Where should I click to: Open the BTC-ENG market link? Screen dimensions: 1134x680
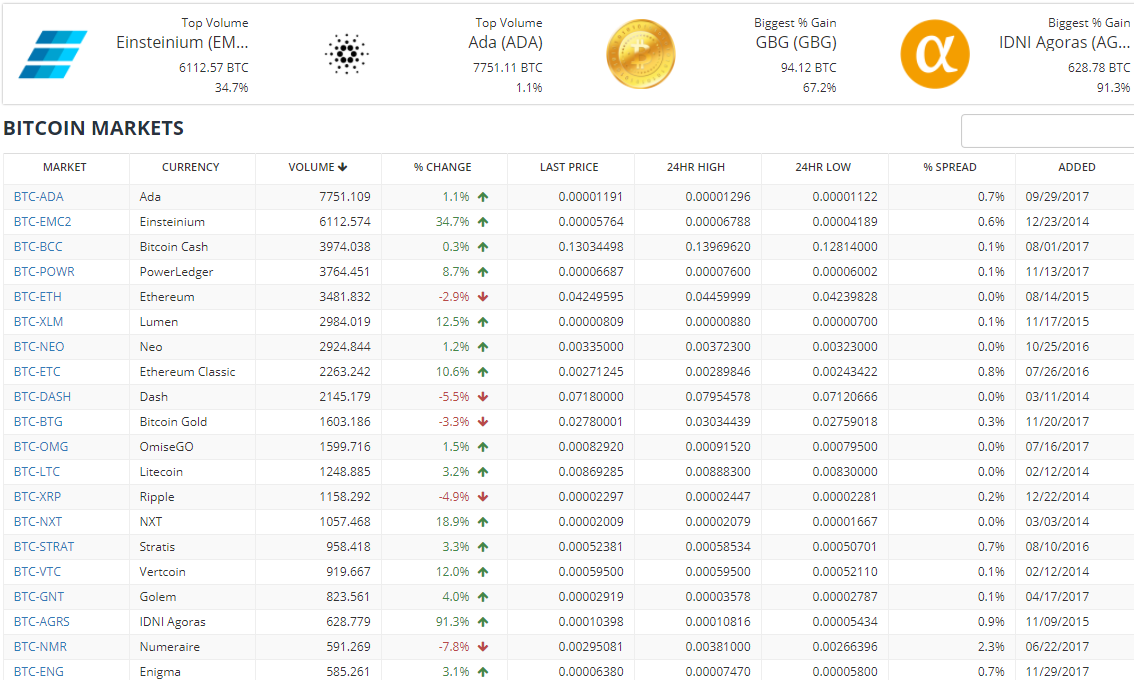pos(38,671)
